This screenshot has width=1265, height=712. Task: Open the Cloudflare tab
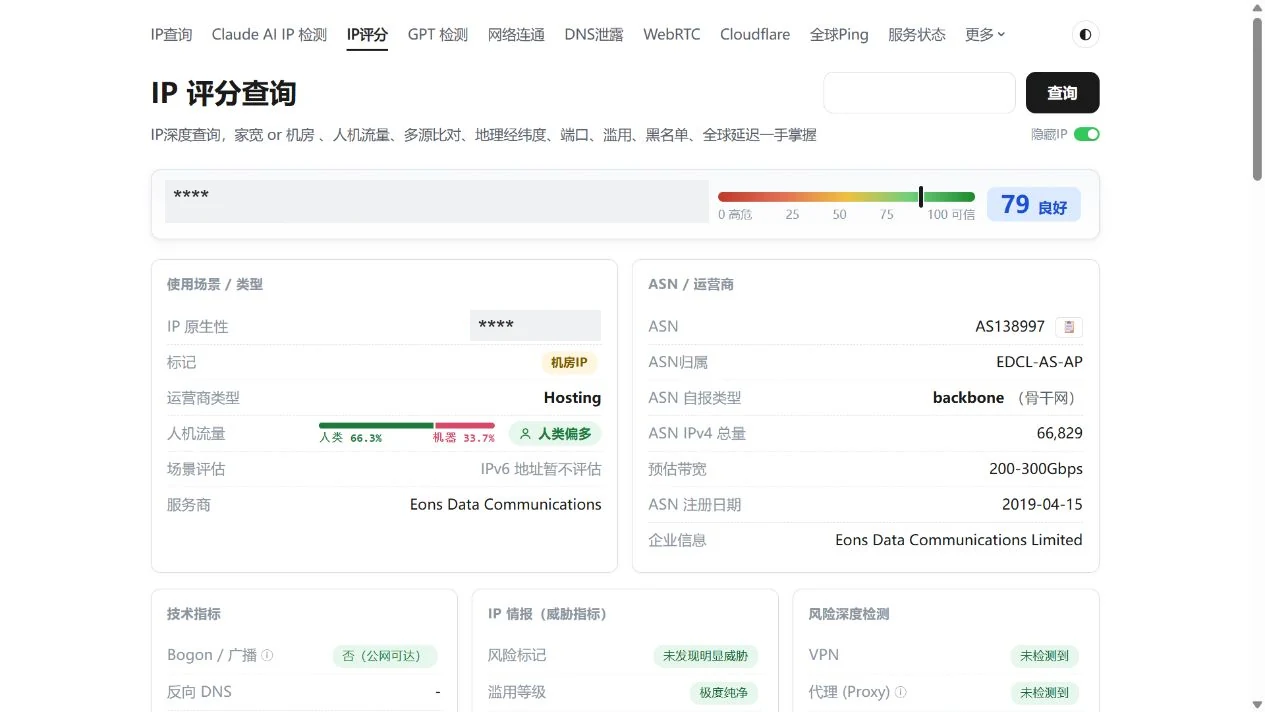click(x=755, y=35)
